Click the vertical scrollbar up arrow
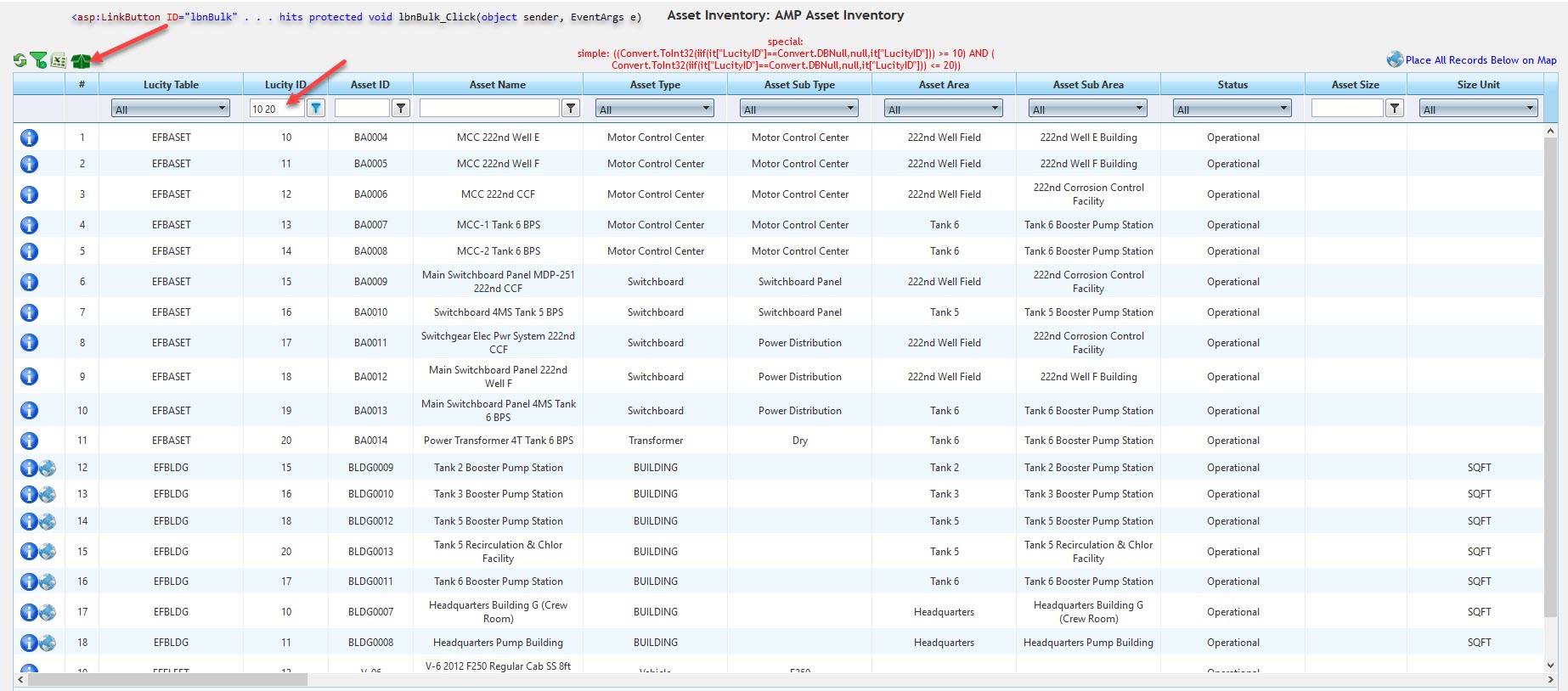The width and height of the screenshot is (1568, 691). click(1551, 131)
